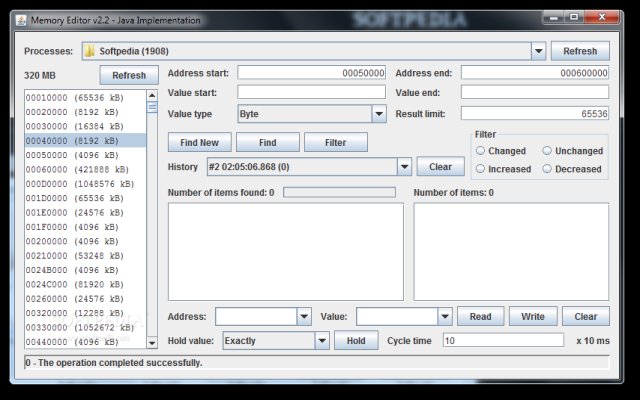Open the Hold value Exactly dropdown
Screen dimensions: 640x400
(322, 340)
